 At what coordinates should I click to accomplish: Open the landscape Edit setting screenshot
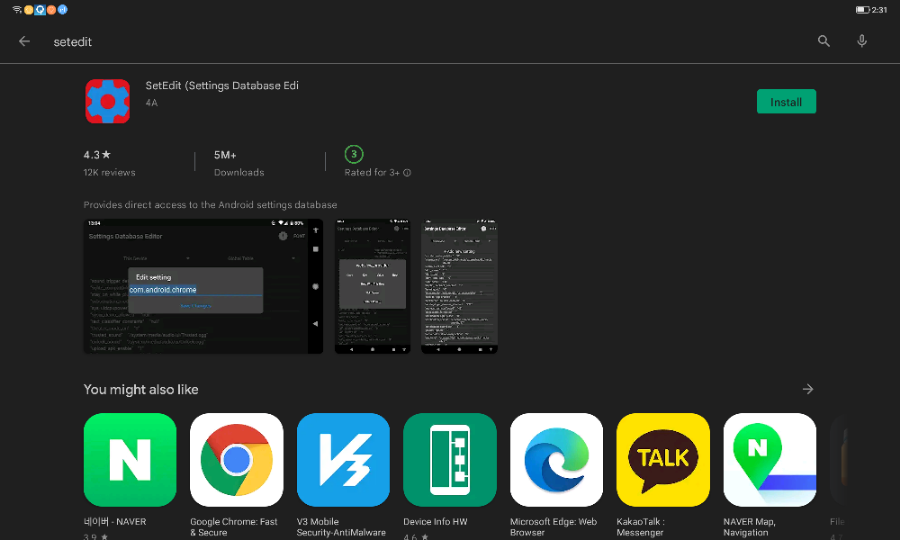[203, 286]
